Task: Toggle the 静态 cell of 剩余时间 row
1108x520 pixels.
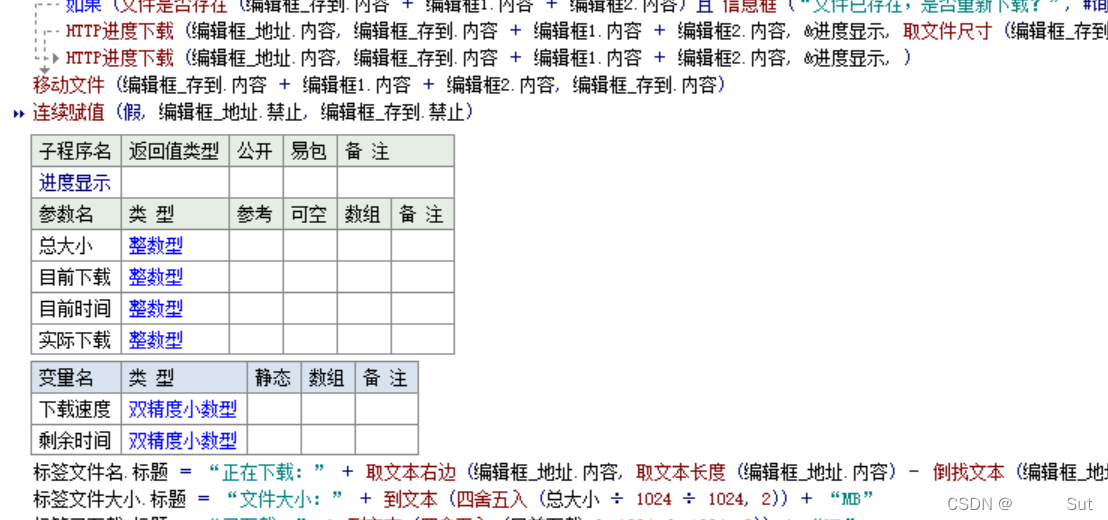Action: (274, 439)
